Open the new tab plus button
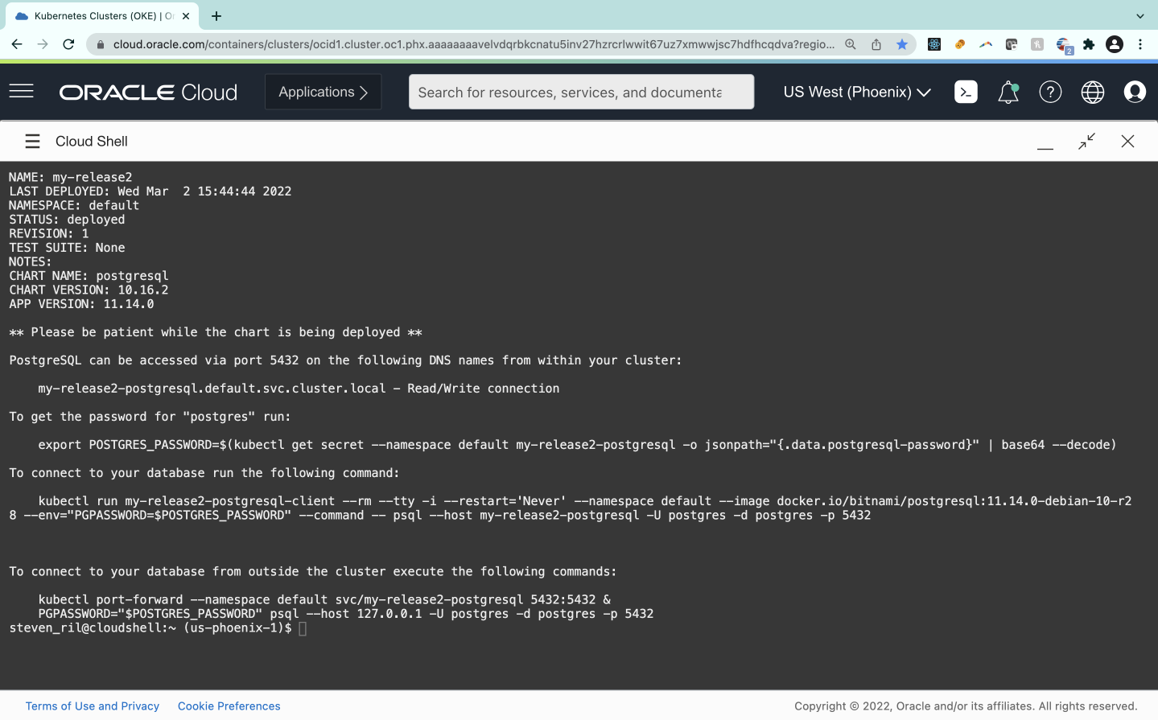The width and height of the screenshot is (1158, 720). [x=218, y=16]
